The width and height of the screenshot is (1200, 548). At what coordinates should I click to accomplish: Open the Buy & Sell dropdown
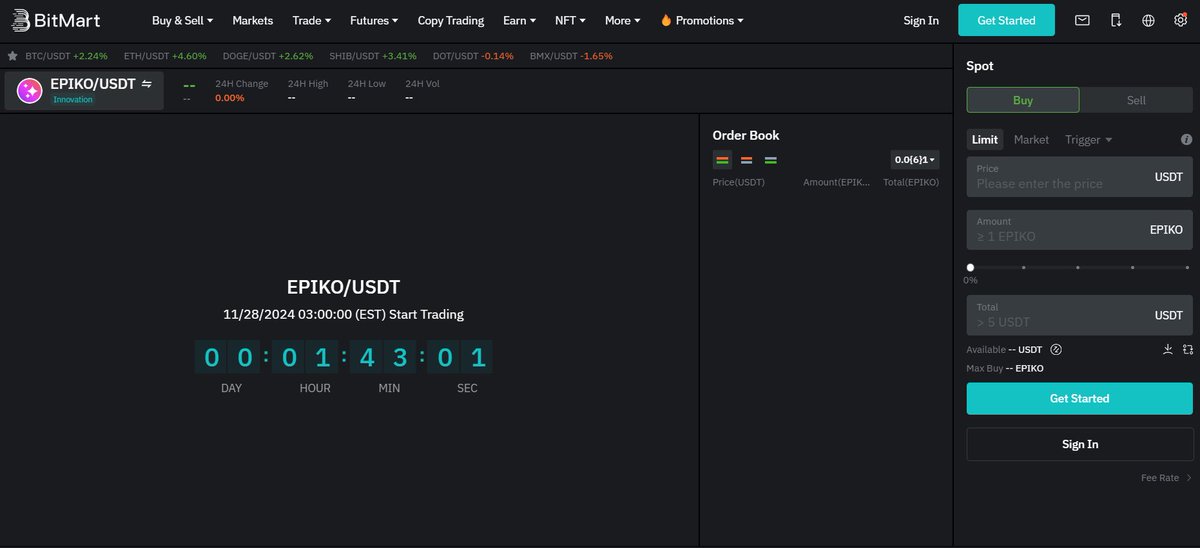182,20
